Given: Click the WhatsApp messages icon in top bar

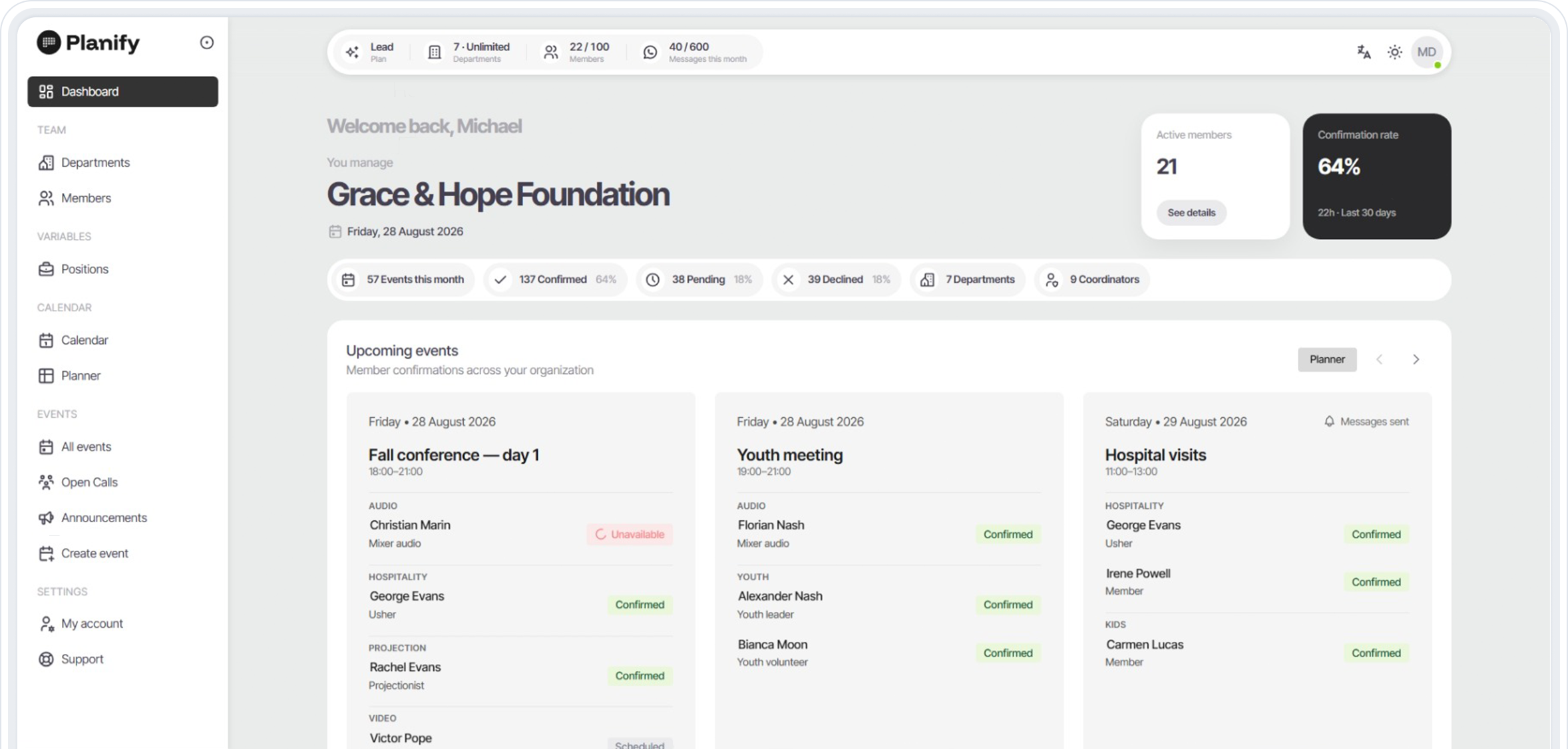Looking at the screenshot, I should [x=650, y=52].
